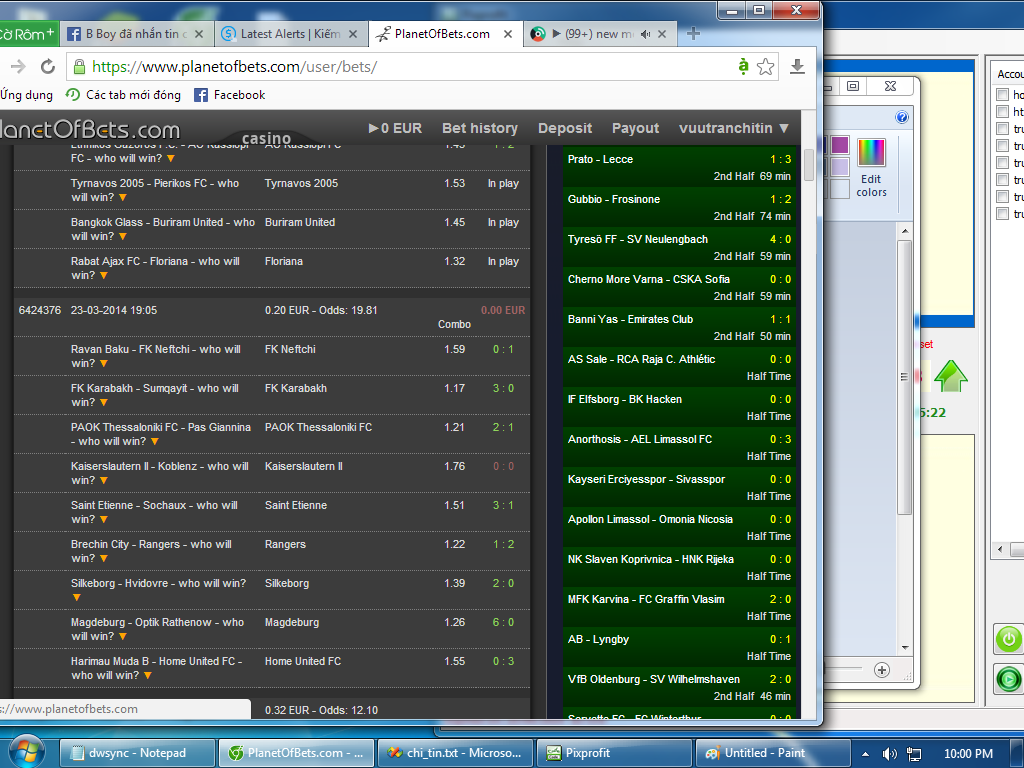Expand Ravan Baku - FK Neftchi arrow
The image size is (1024, 768).
click(x=104, y=364)
